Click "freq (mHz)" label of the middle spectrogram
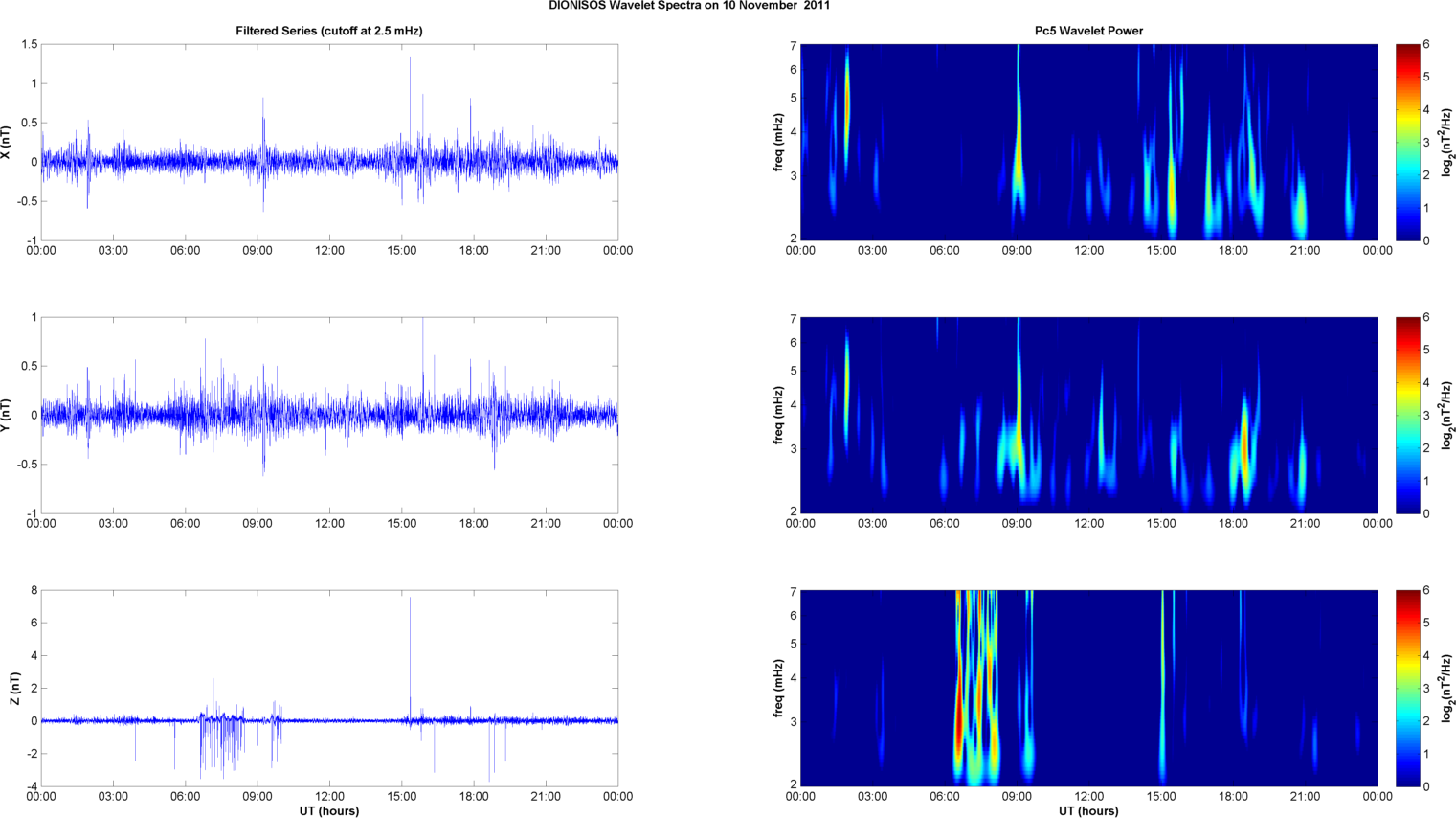 (x=779, y=416)
